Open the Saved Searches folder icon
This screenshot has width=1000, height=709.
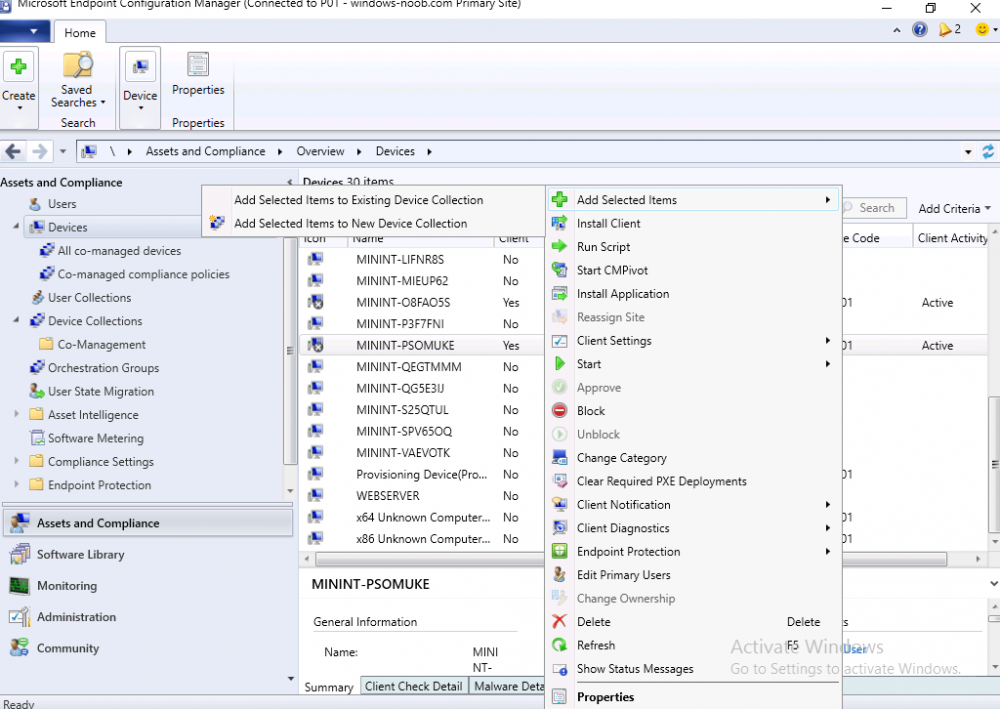click(77, 65)
